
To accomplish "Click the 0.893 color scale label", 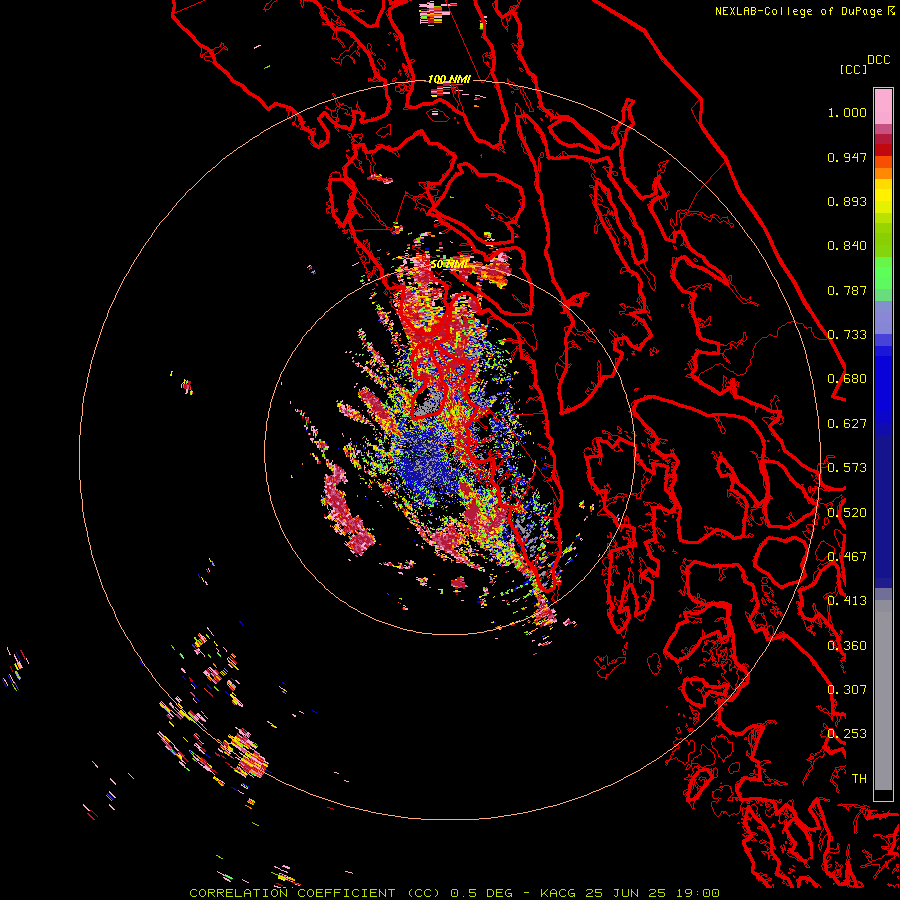I will 847,201.
